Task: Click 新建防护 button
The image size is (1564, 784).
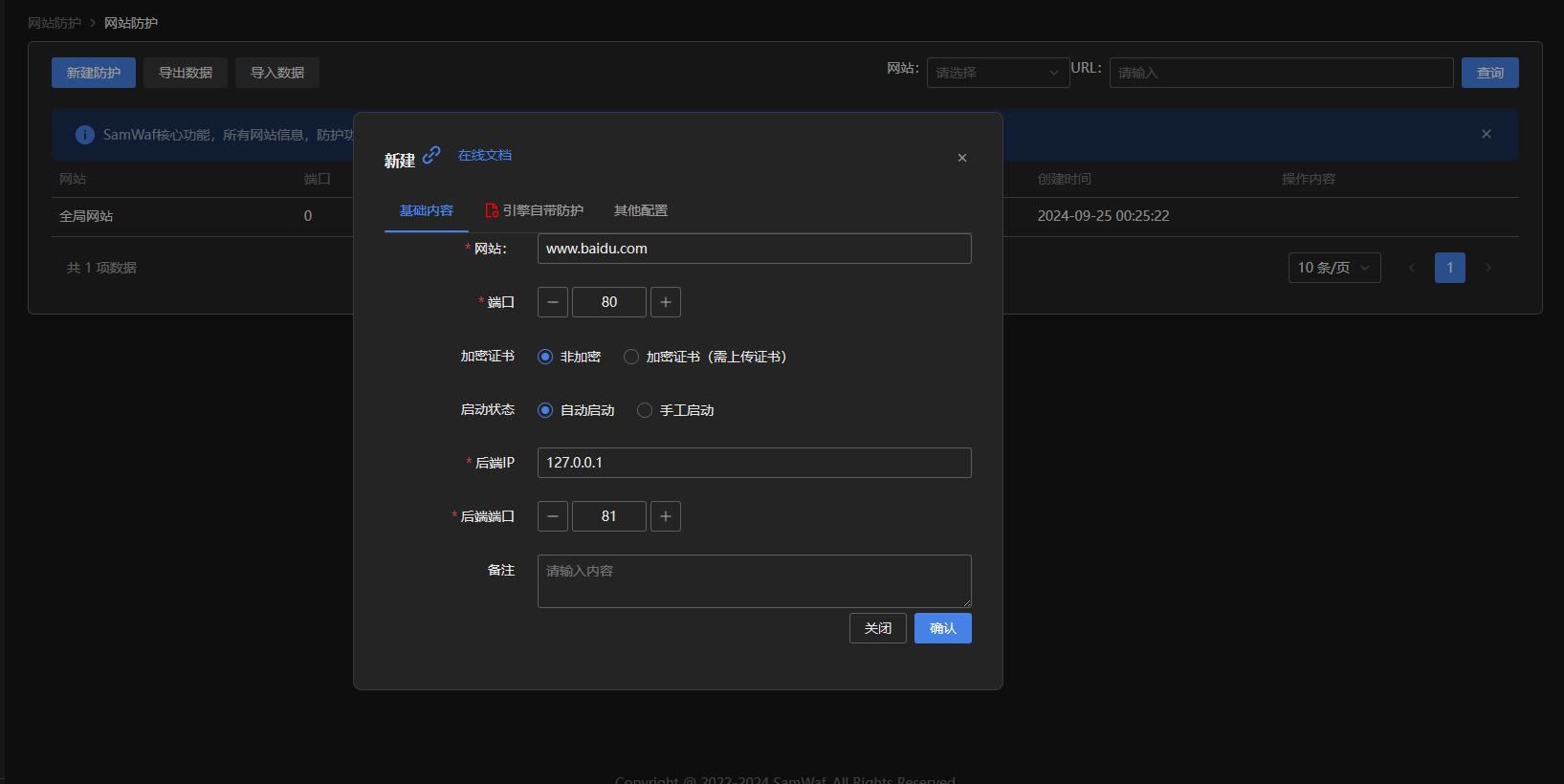Action: [x=94, y=73]
